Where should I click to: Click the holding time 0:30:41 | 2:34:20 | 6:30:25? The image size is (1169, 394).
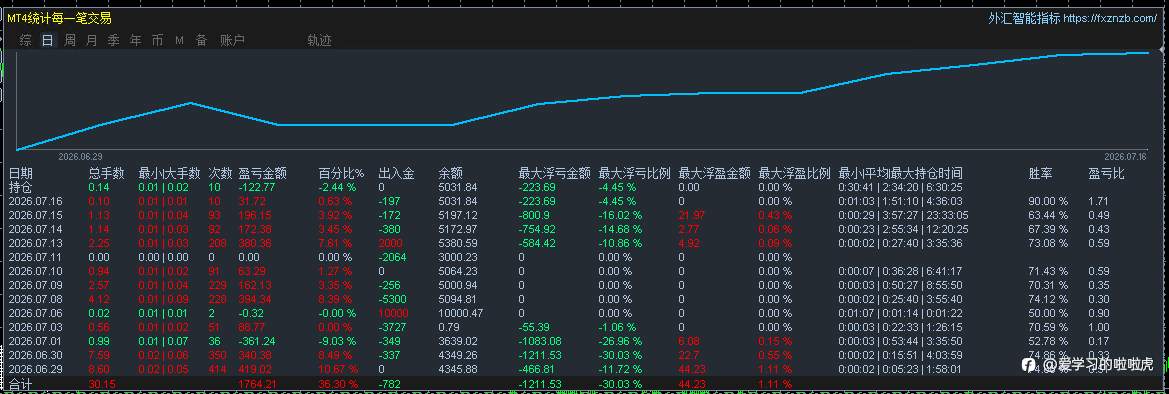coord(900,187)
